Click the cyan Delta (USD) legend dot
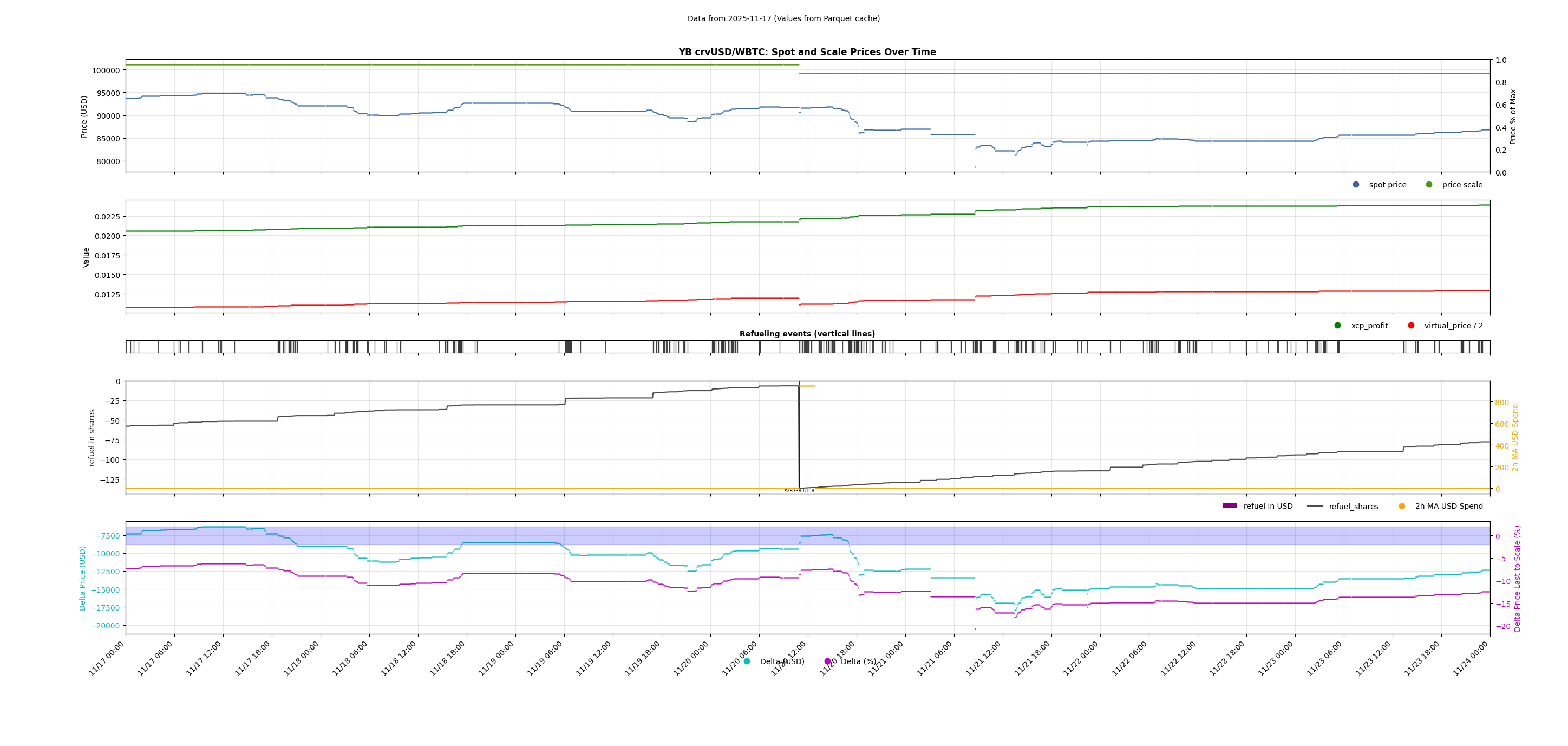The height and width of the screenshot is (746, 1568). [x=747, y=661]
